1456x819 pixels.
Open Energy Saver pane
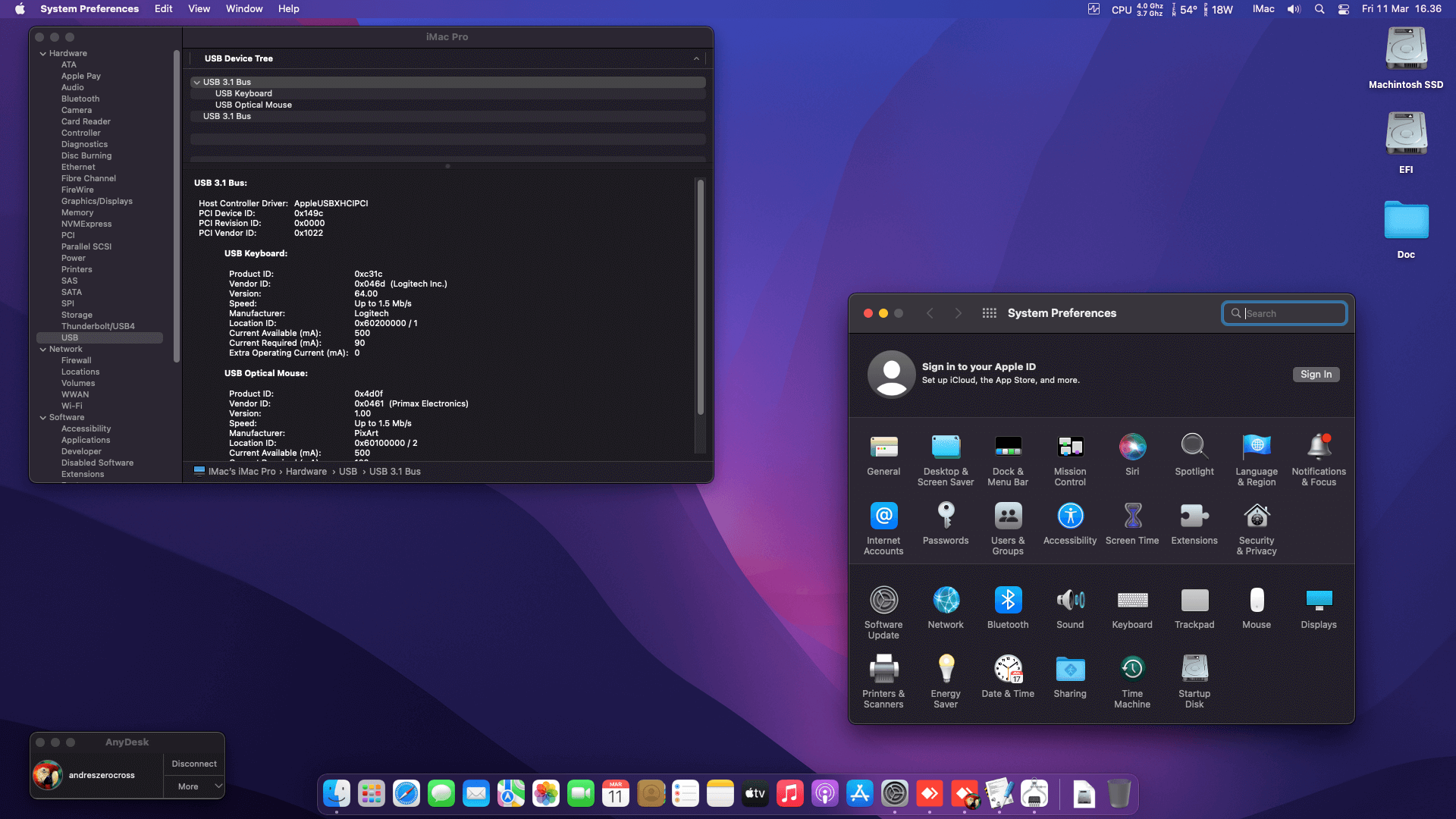(946, 682)
